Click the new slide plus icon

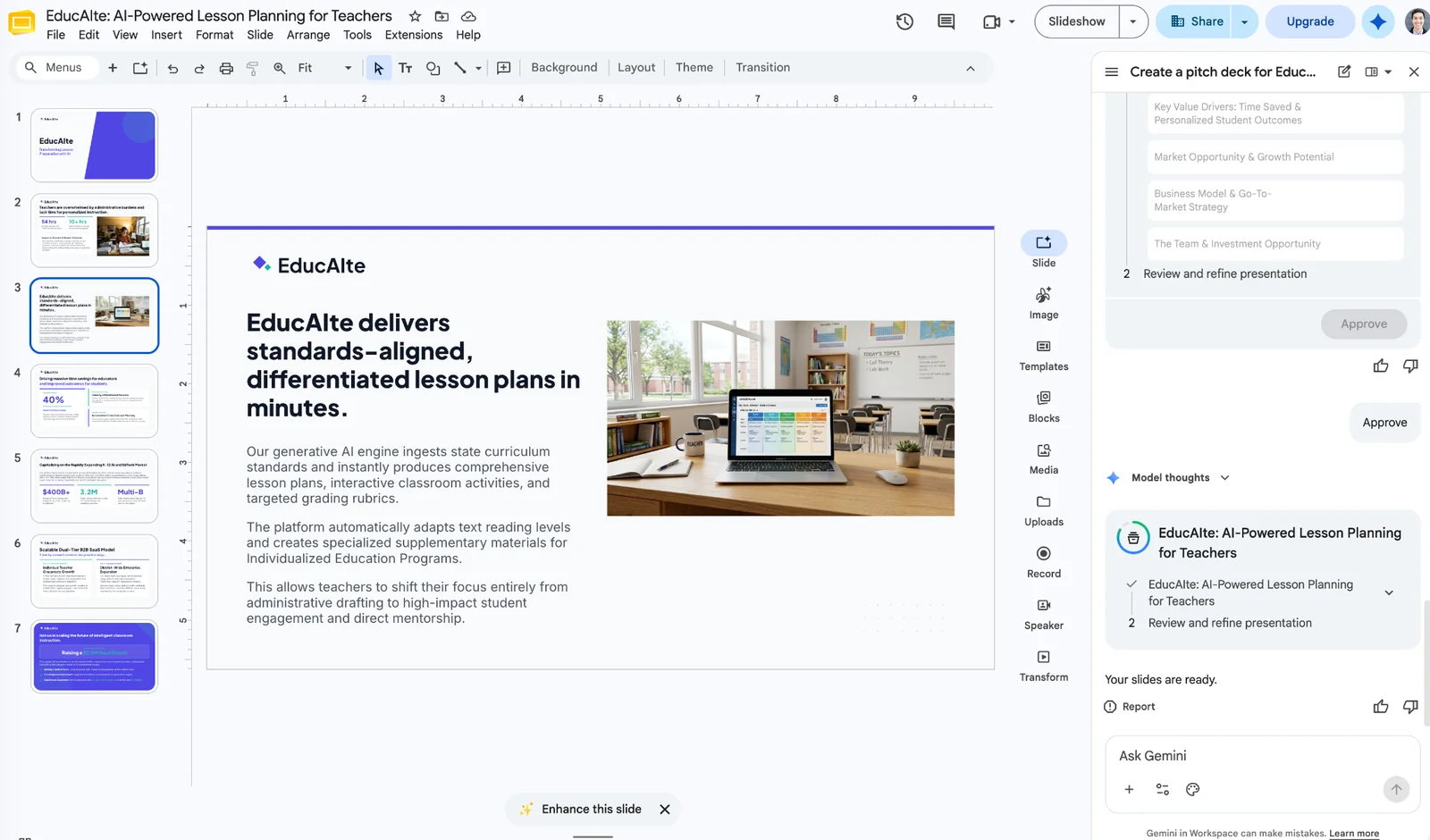(x=113, y=68)
